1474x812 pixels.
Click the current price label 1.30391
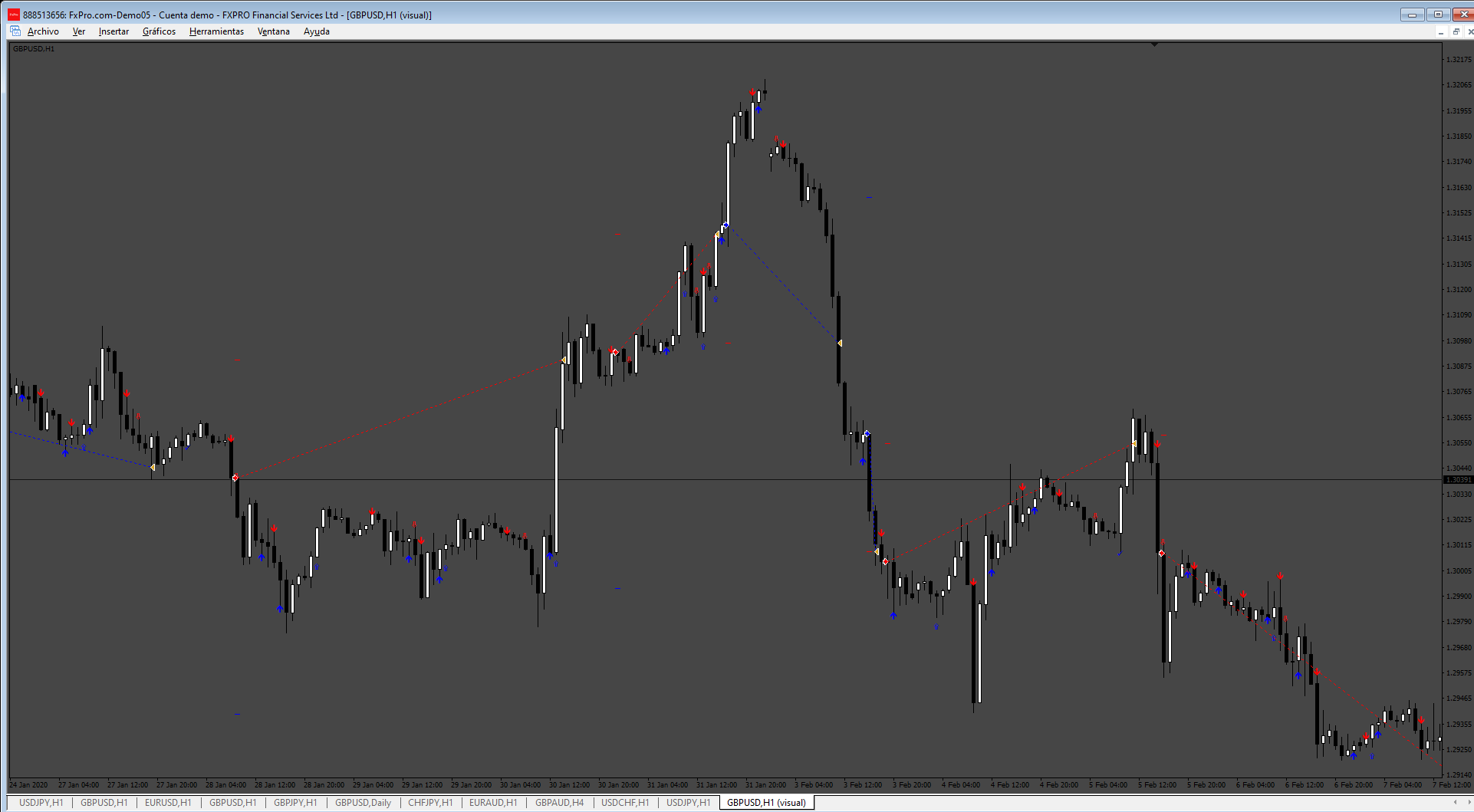coord(1458,480)
